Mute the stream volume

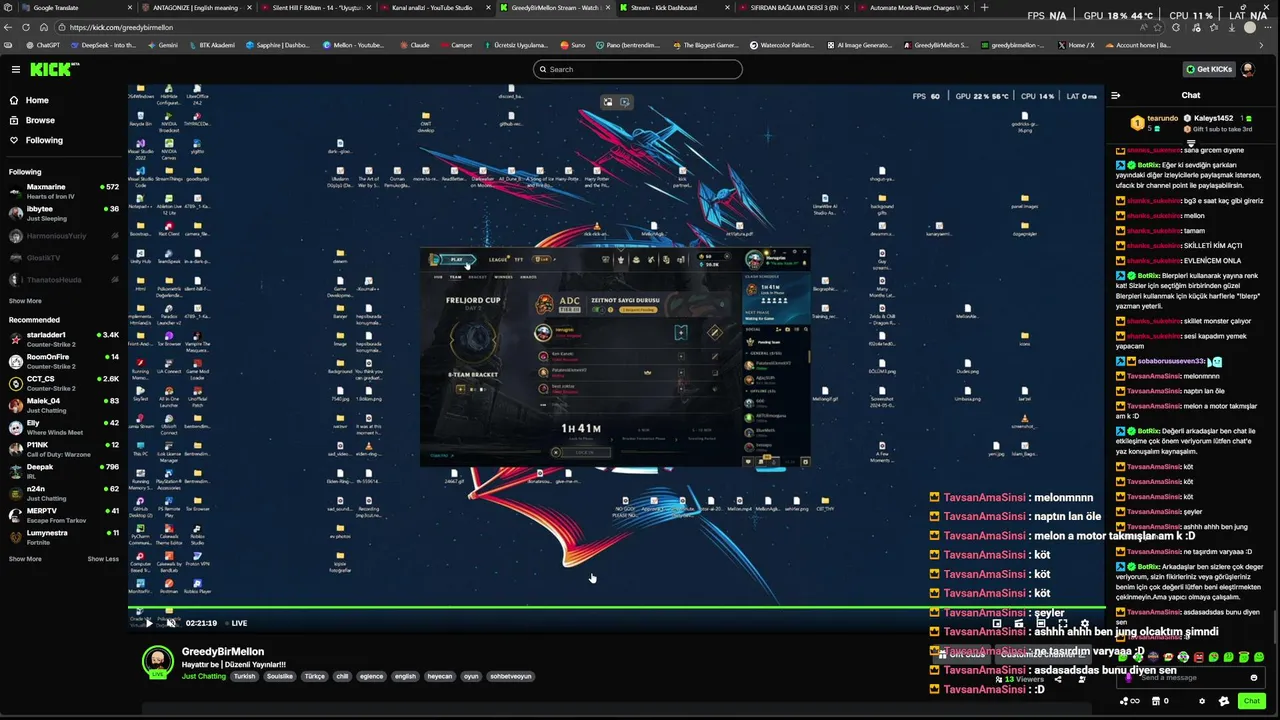[171, 623]
